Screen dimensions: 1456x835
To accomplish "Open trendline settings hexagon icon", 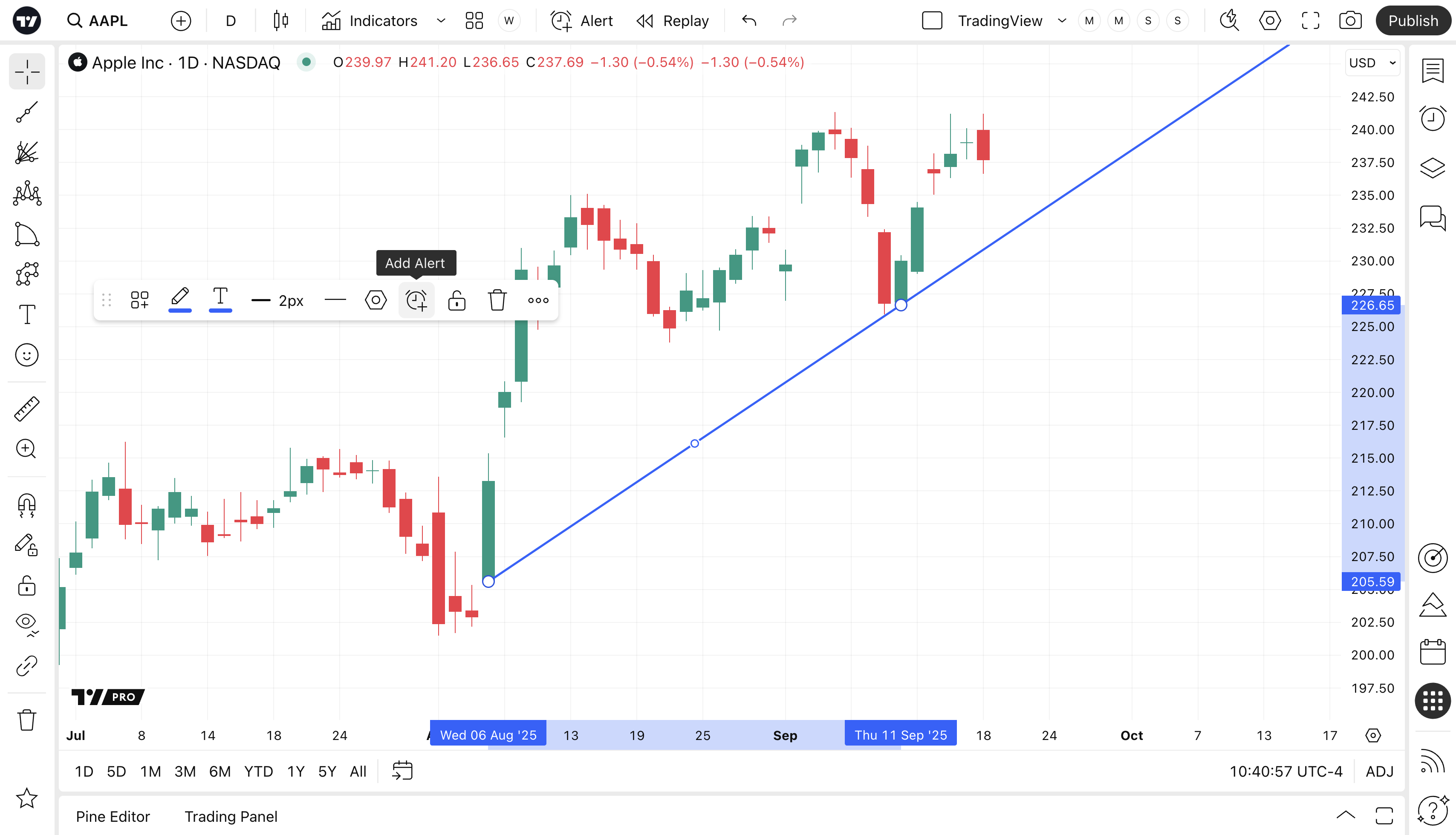I will coord(376,300).
